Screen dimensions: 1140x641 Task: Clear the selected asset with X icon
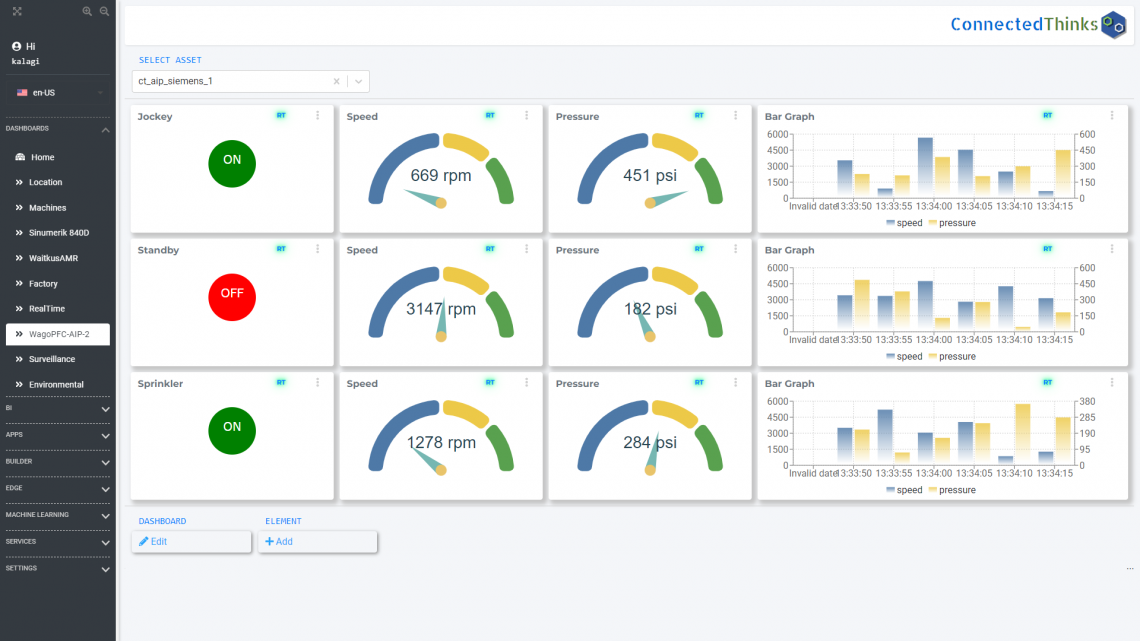click(x=336, y=82)
